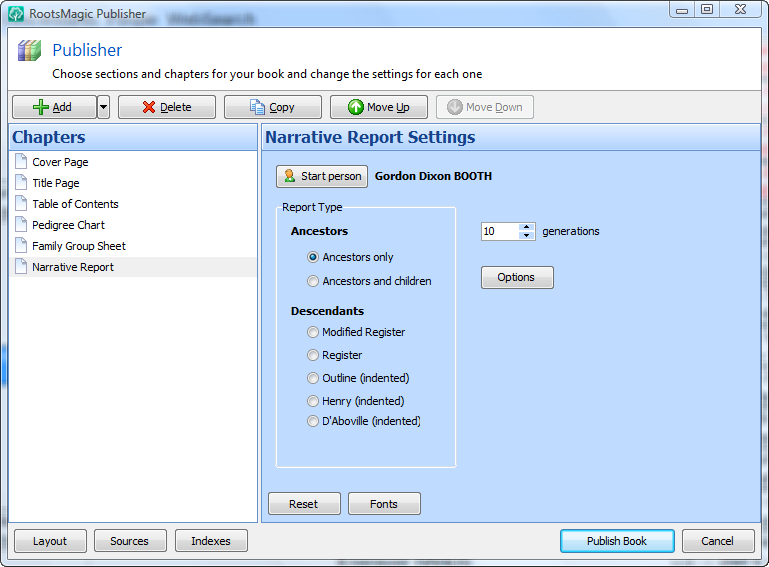Click the Cover Page document icon

21,161
